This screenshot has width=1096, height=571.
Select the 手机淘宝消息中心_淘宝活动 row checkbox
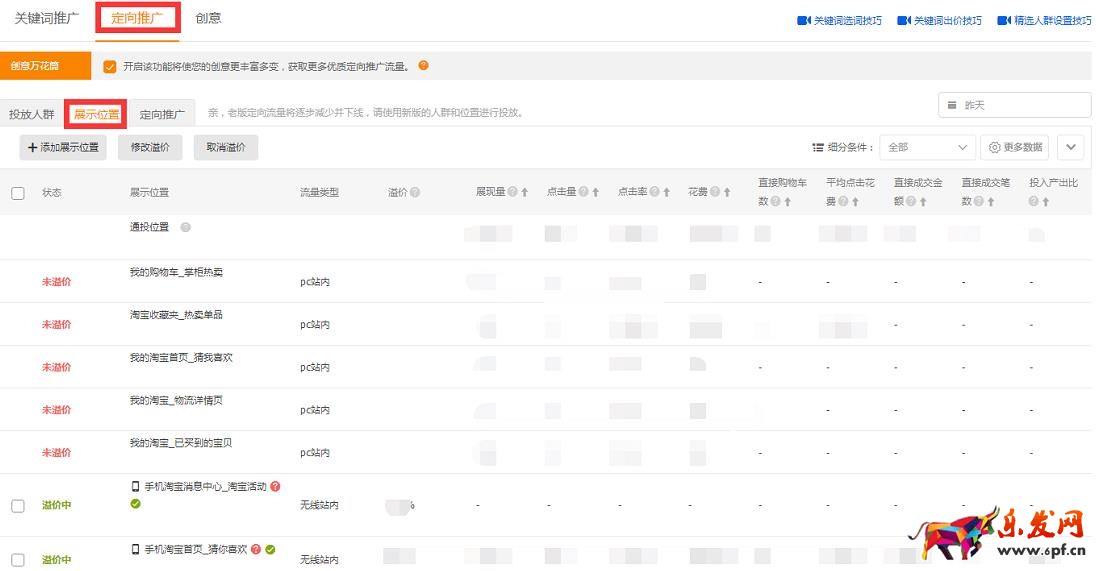[x=18, y=506]
